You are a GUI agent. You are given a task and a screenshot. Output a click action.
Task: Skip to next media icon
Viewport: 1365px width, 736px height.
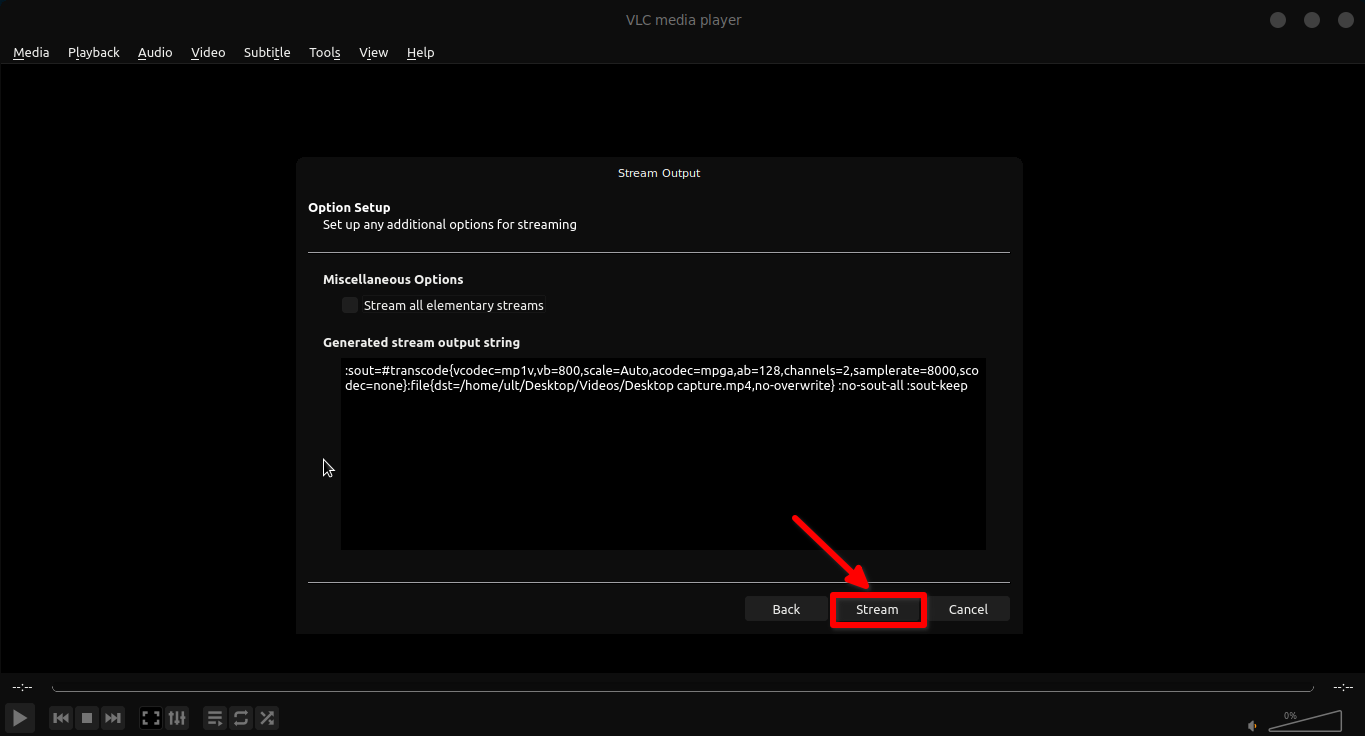113,718
